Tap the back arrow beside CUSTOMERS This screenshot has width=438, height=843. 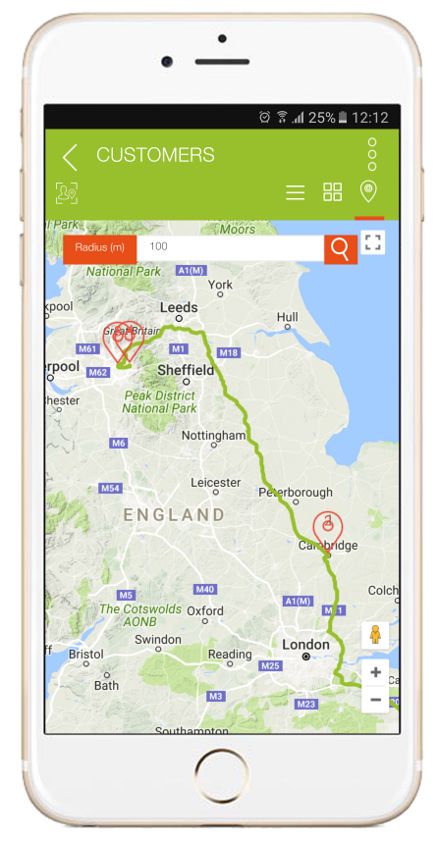pyautogui.click(x=70, y=157)
